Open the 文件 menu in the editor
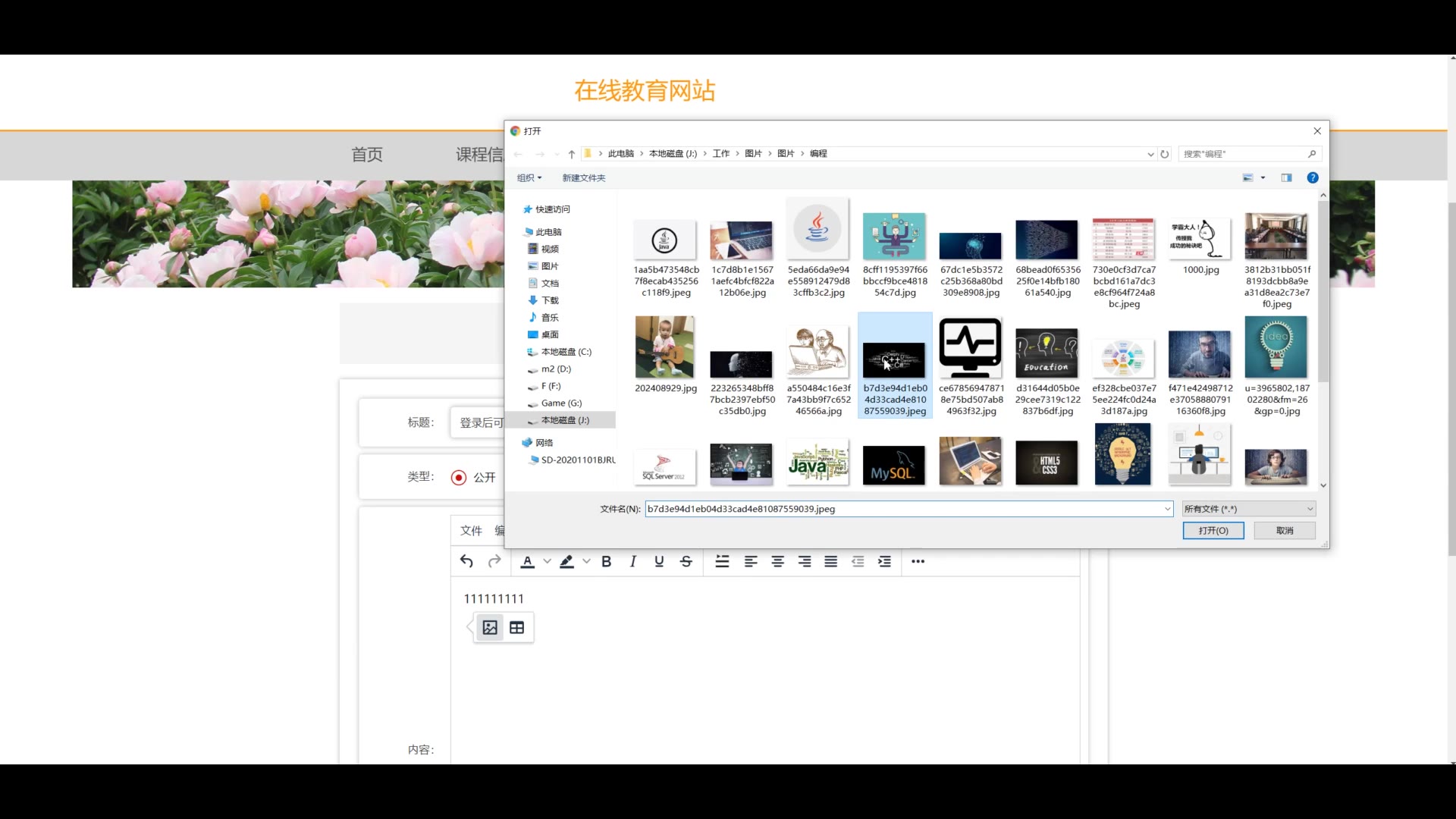Image resolution: width=1456 pixels, height=819 pixels. tap(471, 531)
